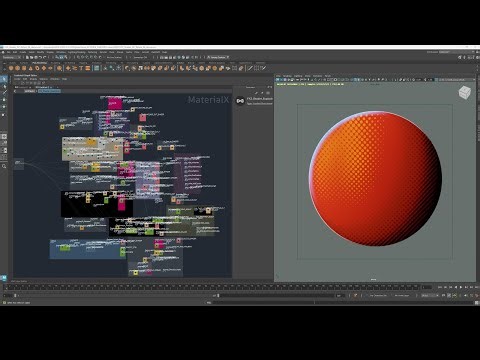Open the viewport Panels menu
Screen dimensions: 480x360
click(x=328, y=76)
